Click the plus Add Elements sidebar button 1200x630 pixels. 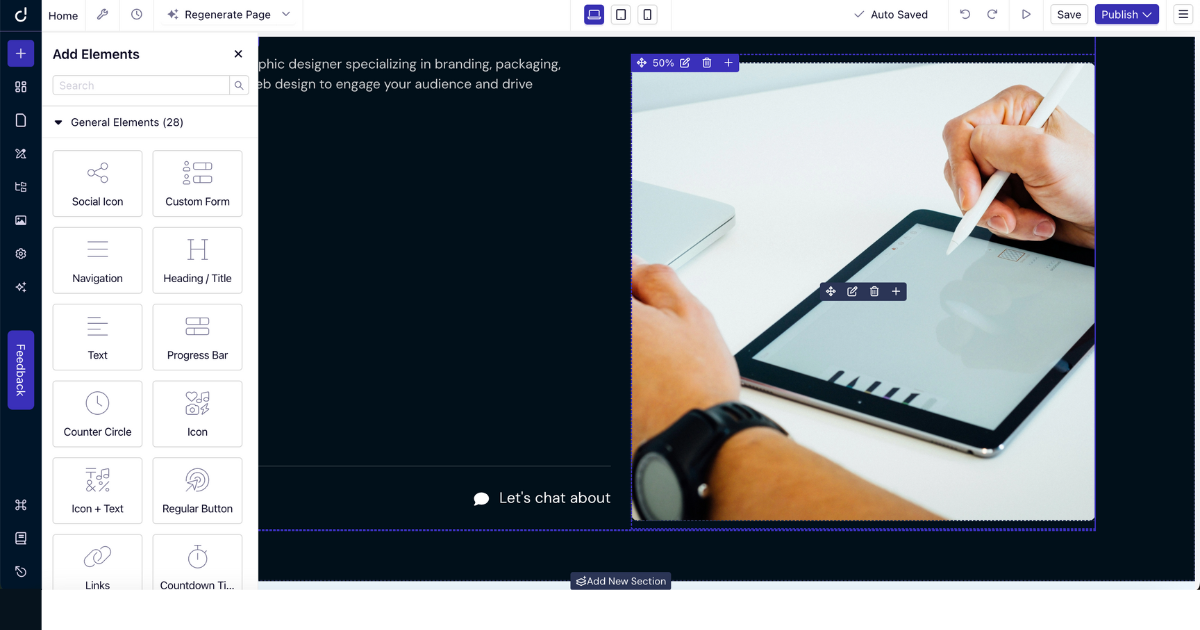coord(21,54)
